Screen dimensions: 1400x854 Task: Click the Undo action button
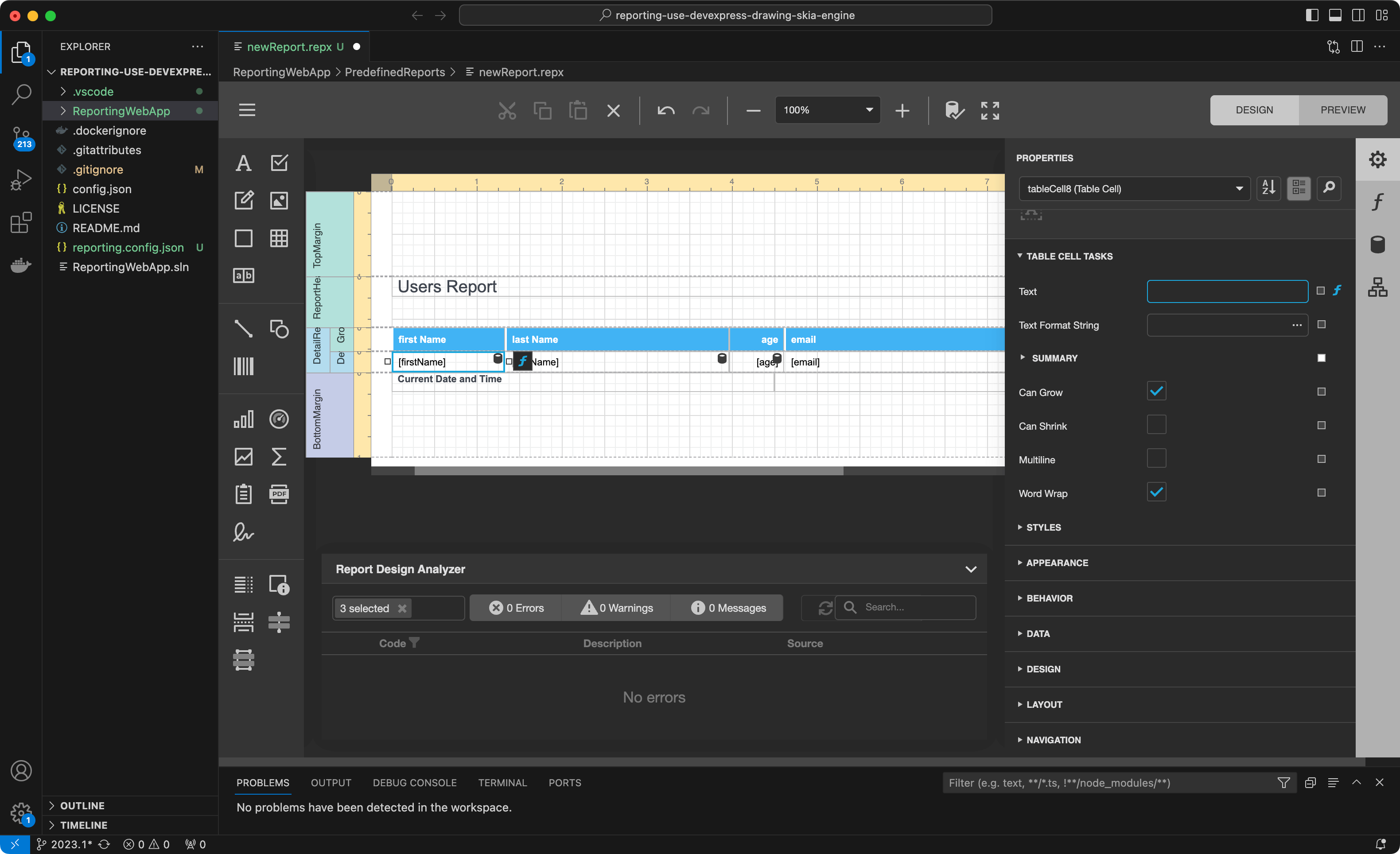coord(665,110)
